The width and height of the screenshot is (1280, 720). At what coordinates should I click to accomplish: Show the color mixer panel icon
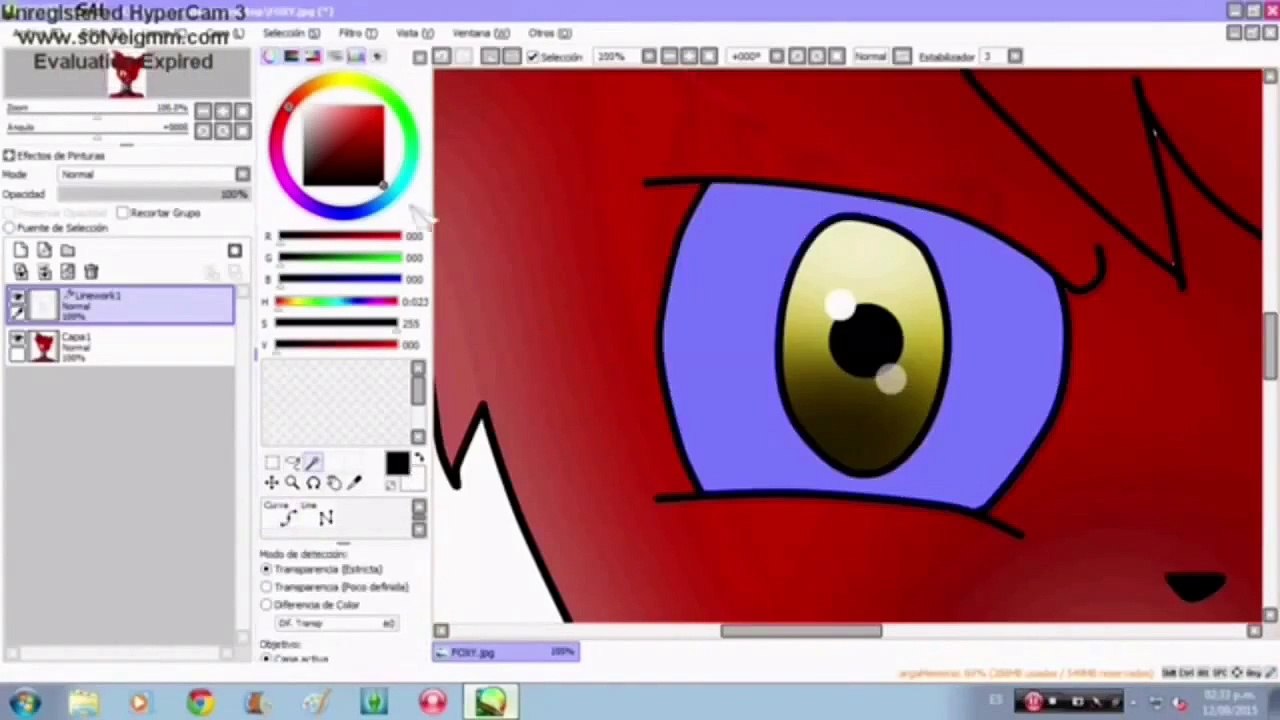point(334,57)
